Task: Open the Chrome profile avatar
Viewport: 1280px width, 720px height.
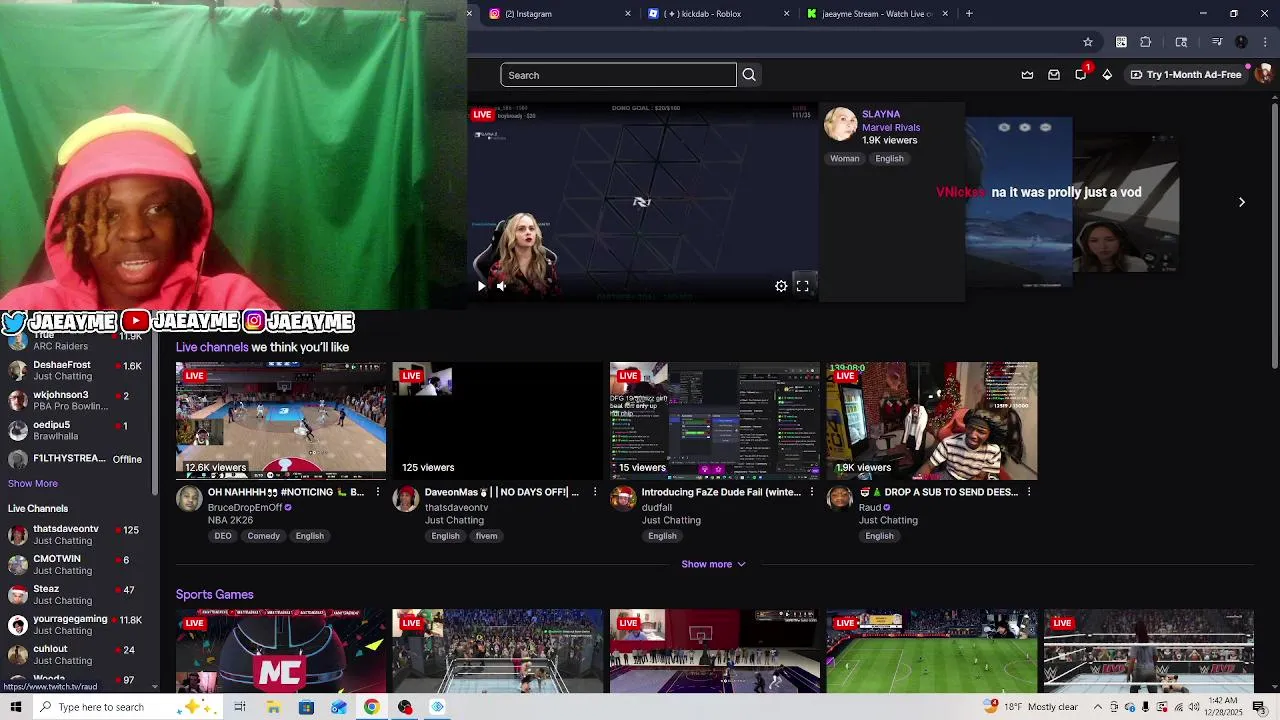Action: tap(1242, 42)
